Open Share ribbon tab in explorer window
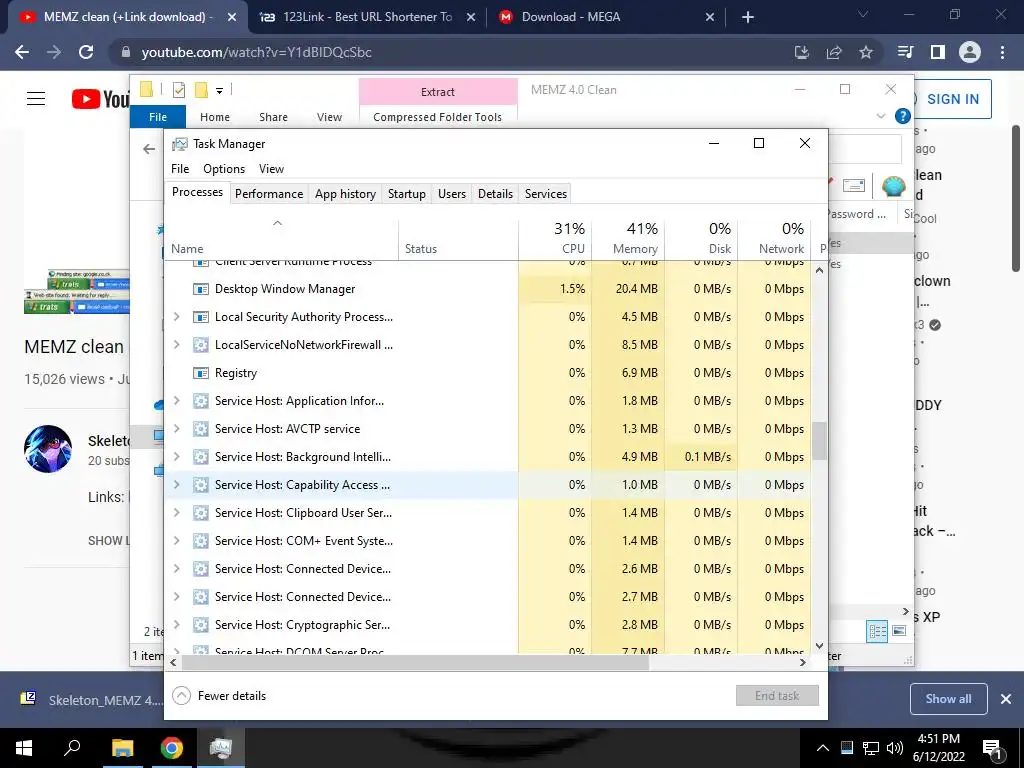 tap(273, 117)
